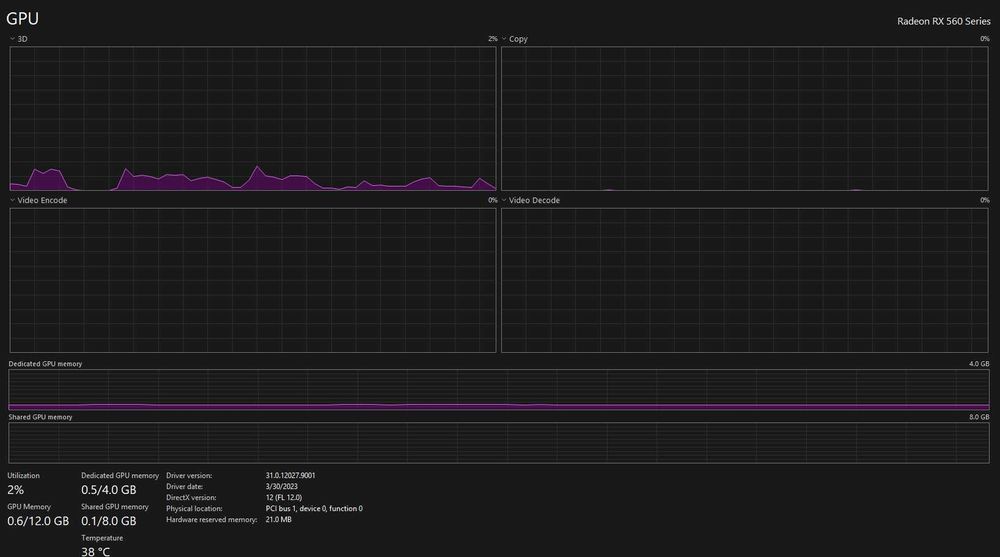The height and width of the screenshot is (557, 1000).
Task: Open the 3D engine dropdown chevron
Action: [12, 39]
